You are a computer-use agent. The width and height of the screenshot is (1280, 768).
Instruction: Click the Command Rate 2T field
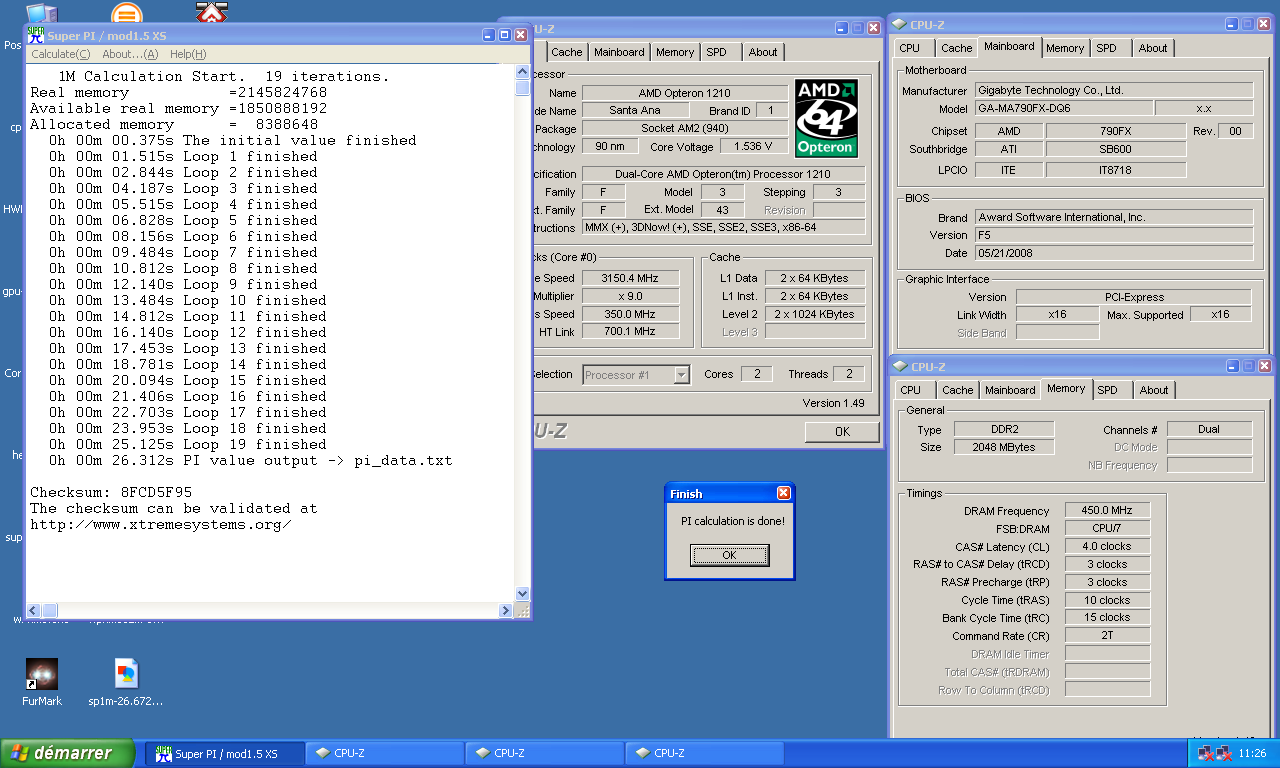(x=1107, y=636)
